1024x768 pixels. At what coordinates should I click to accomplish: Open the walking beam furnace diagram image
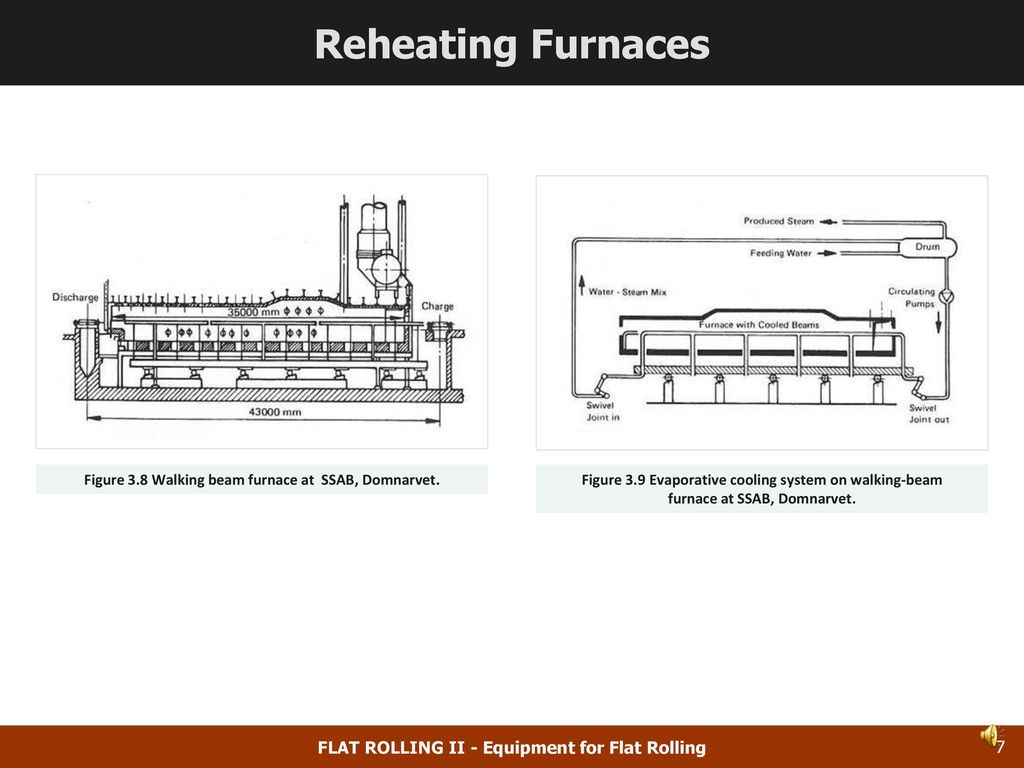coord(262,312)
